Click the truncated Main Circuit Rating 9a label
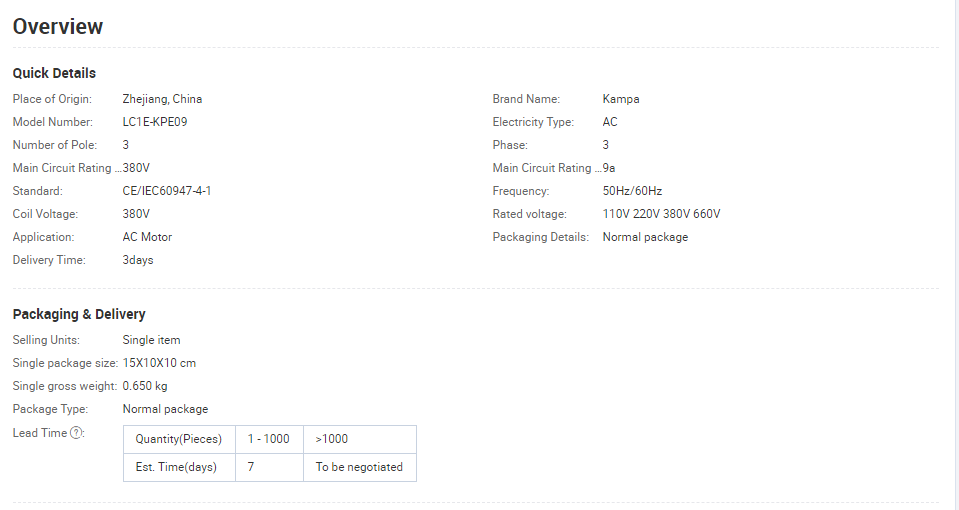Viewport: 959px width, 510px height. [x=547, y=168]
